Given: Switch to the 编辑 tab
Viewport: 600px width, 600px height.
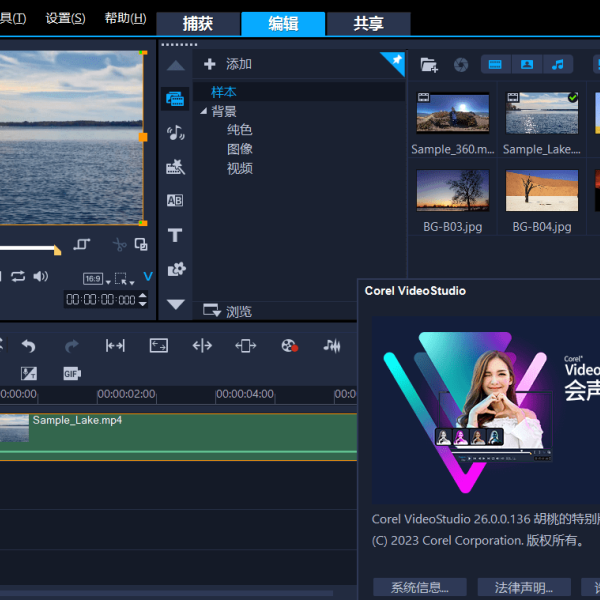Looking at the screenshot, I should [283, 24].
